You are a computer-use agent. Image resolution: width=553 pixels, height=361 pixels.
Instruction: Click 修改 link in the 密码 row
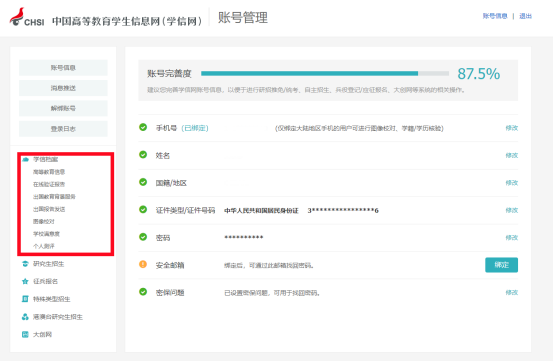pyautogui.click(x=512, y=238)
